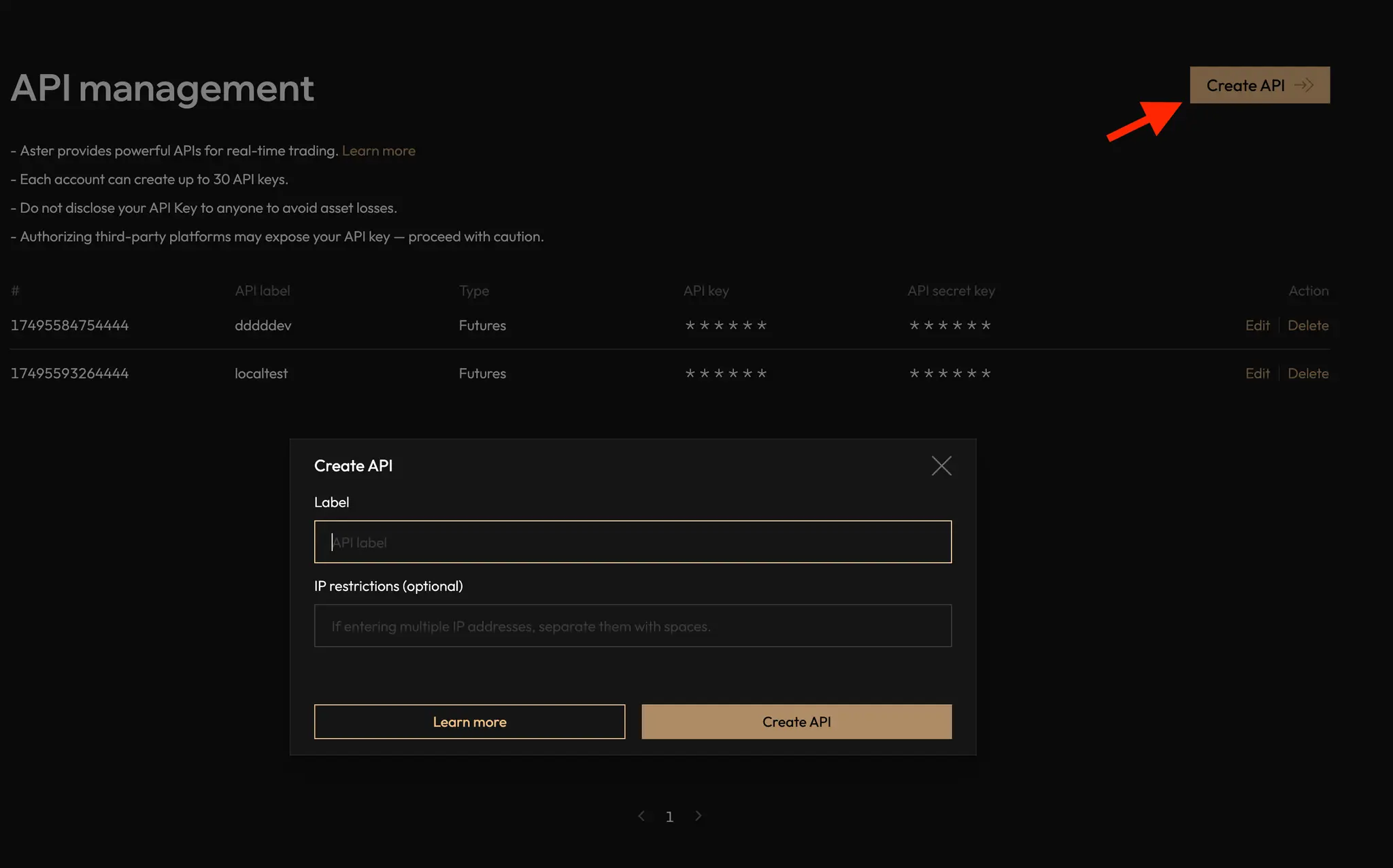This screenshot has height=868, width=1393.
Task: Edit the localtest API key
Action: [x=1257, y=373]
